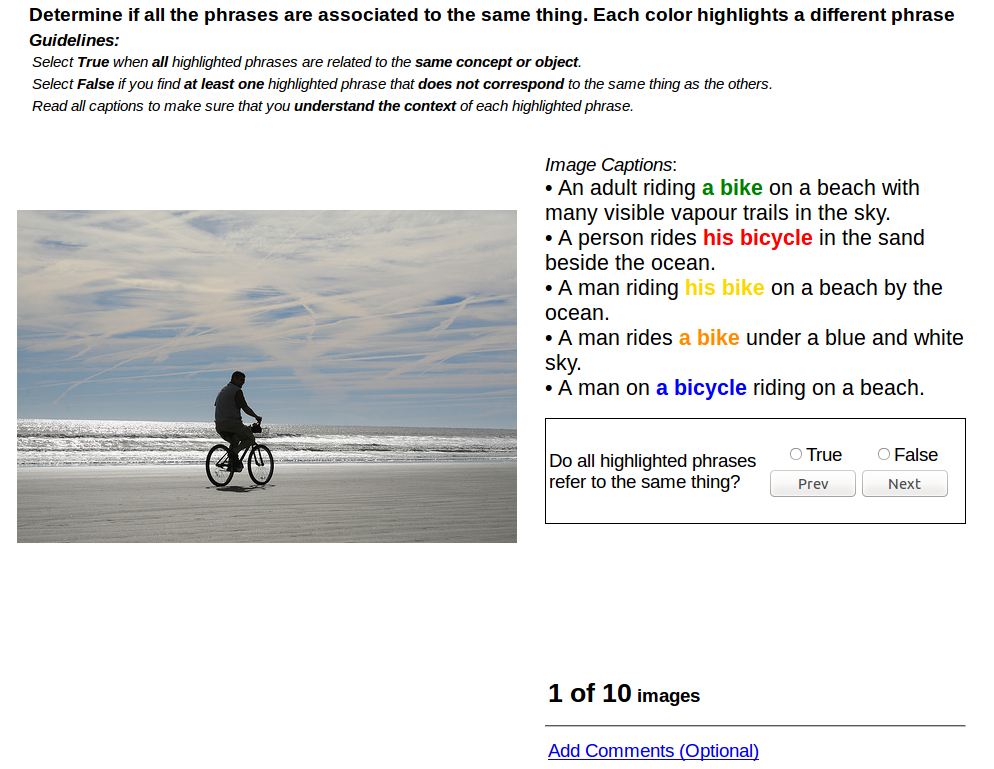Screen dimensions: 994x769
Task: Click the Prev button
Action: click(813, 484)
